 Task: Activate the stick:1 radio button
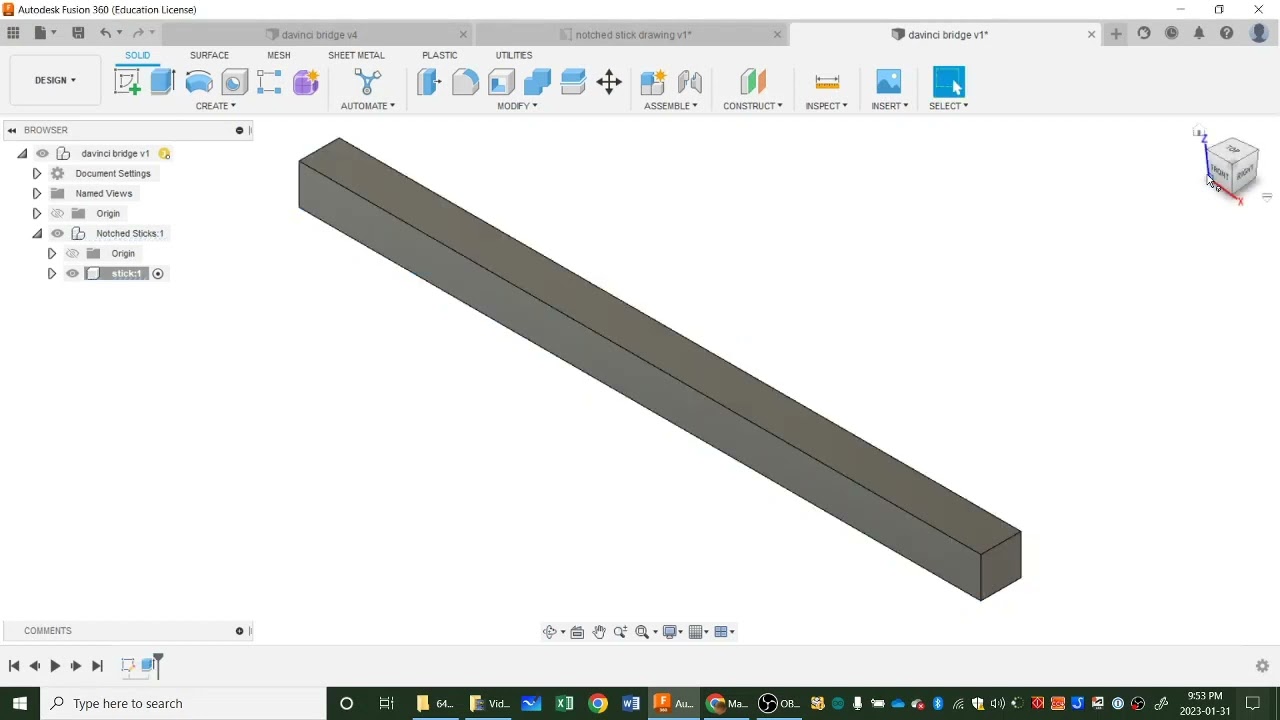coord(157,273)
